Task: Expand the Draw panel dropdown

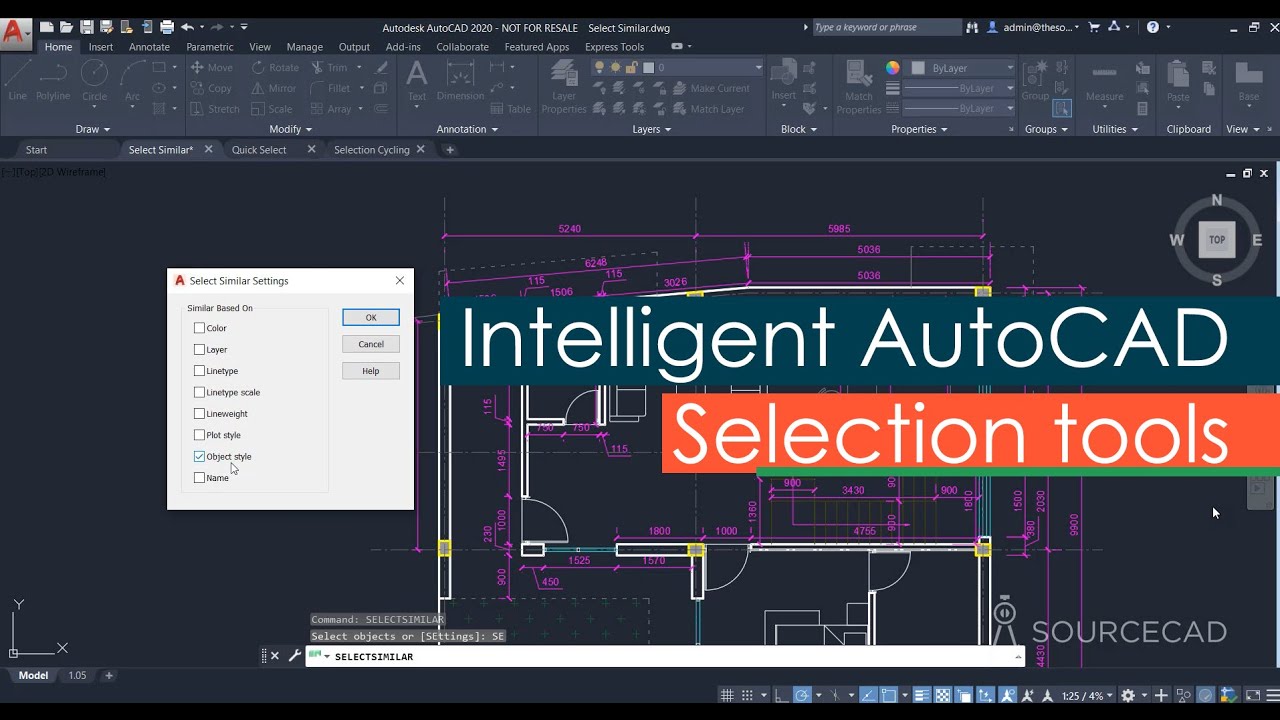Action: coord(93,129)
